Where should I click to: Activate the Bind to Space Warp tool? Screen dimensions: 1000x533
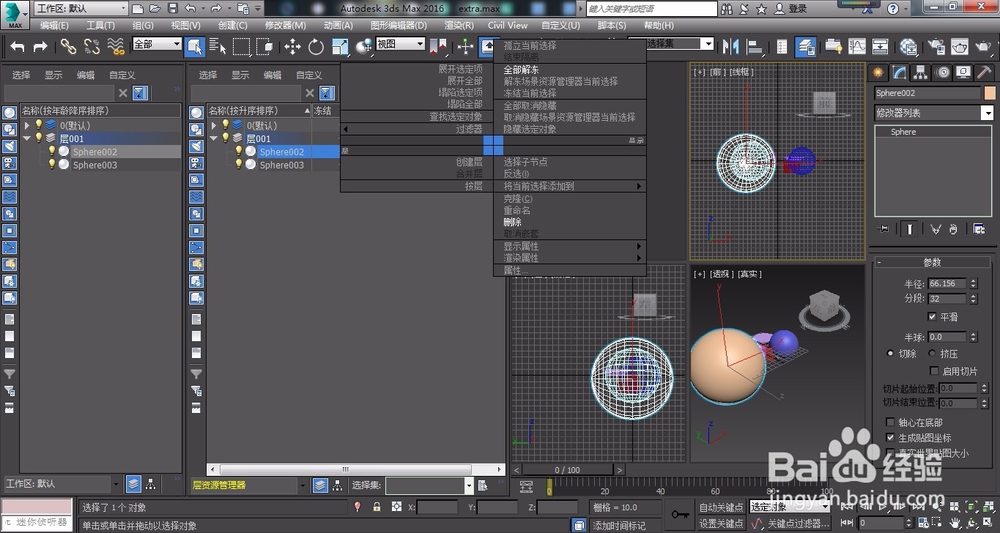coord(115,47)
